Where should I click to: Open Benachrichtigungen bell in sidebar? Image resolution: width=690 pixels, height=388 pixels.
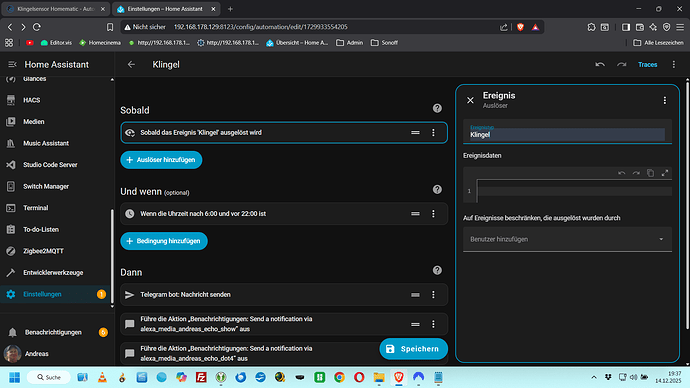[57, 332]
